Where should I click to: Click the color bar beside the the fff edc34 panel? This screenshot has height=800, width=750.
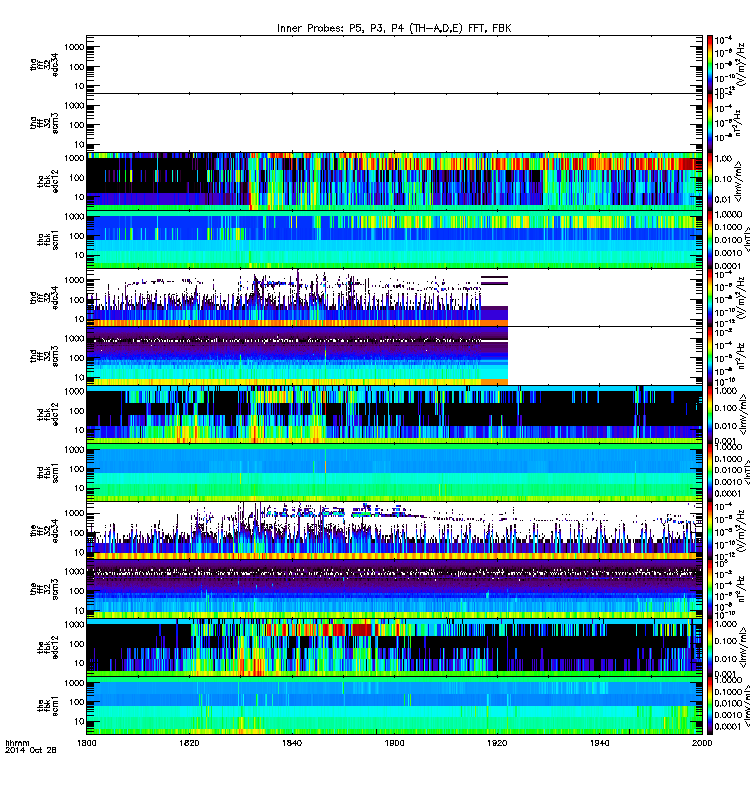pos(710,531)
